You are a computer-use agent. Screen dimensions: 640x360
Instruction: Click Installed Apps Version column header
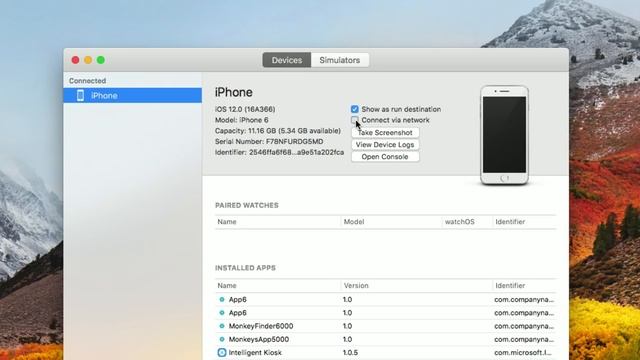417,285
